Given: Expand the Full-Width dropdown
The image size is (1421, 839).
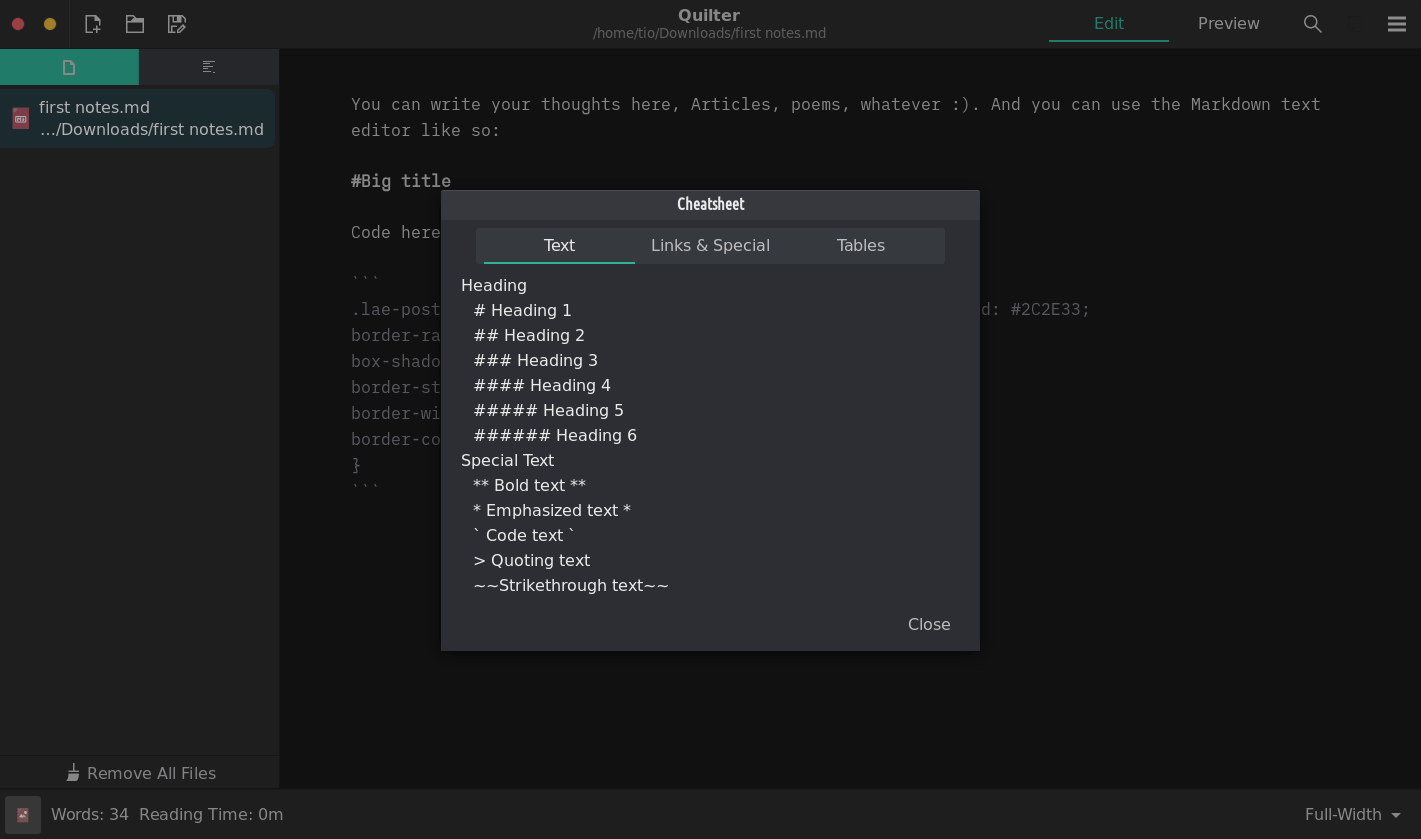Looking at the screenshot, I should click(1352, 815).
